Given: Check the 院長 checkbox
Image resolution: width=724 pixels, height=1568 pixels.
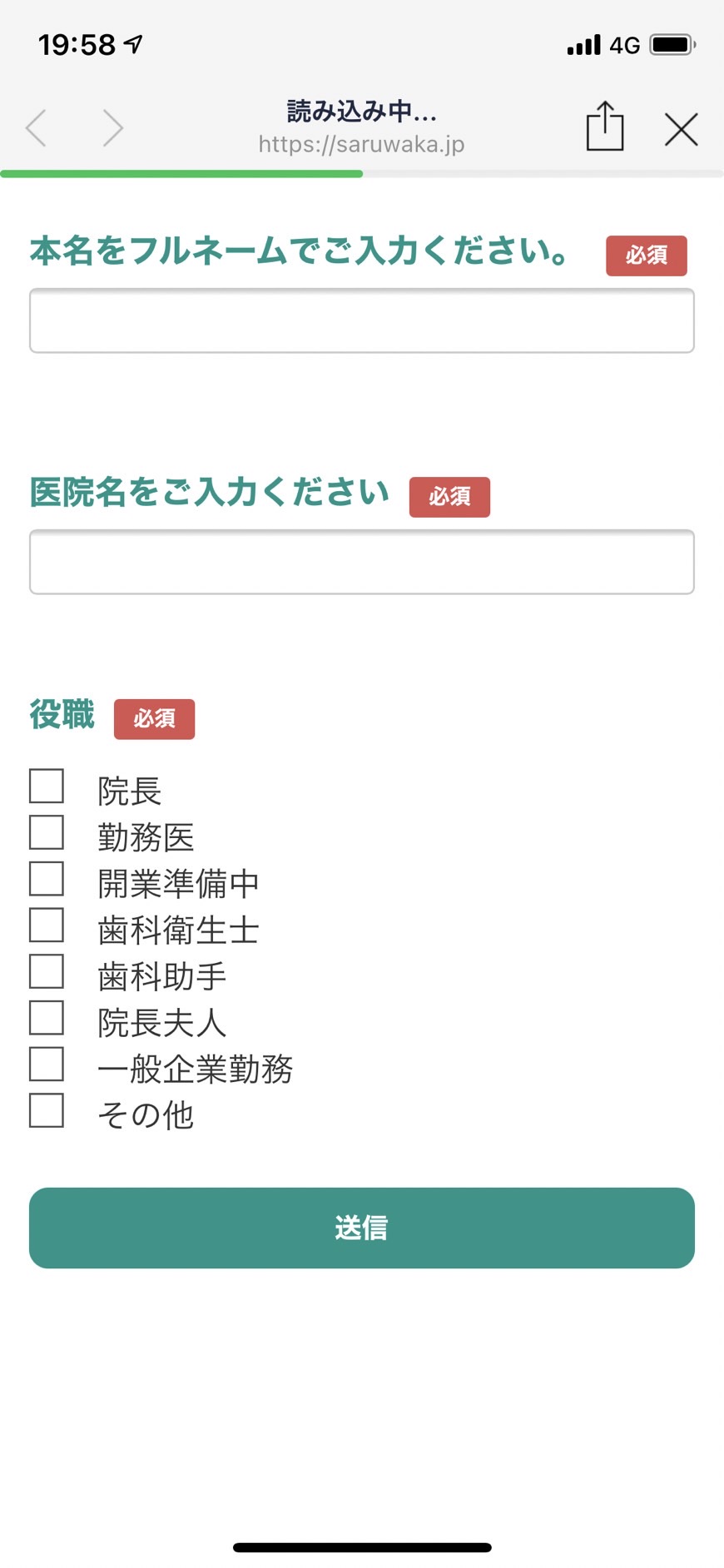Looking at the screenshot, I should pyautogui.click(x=47, y=786).
